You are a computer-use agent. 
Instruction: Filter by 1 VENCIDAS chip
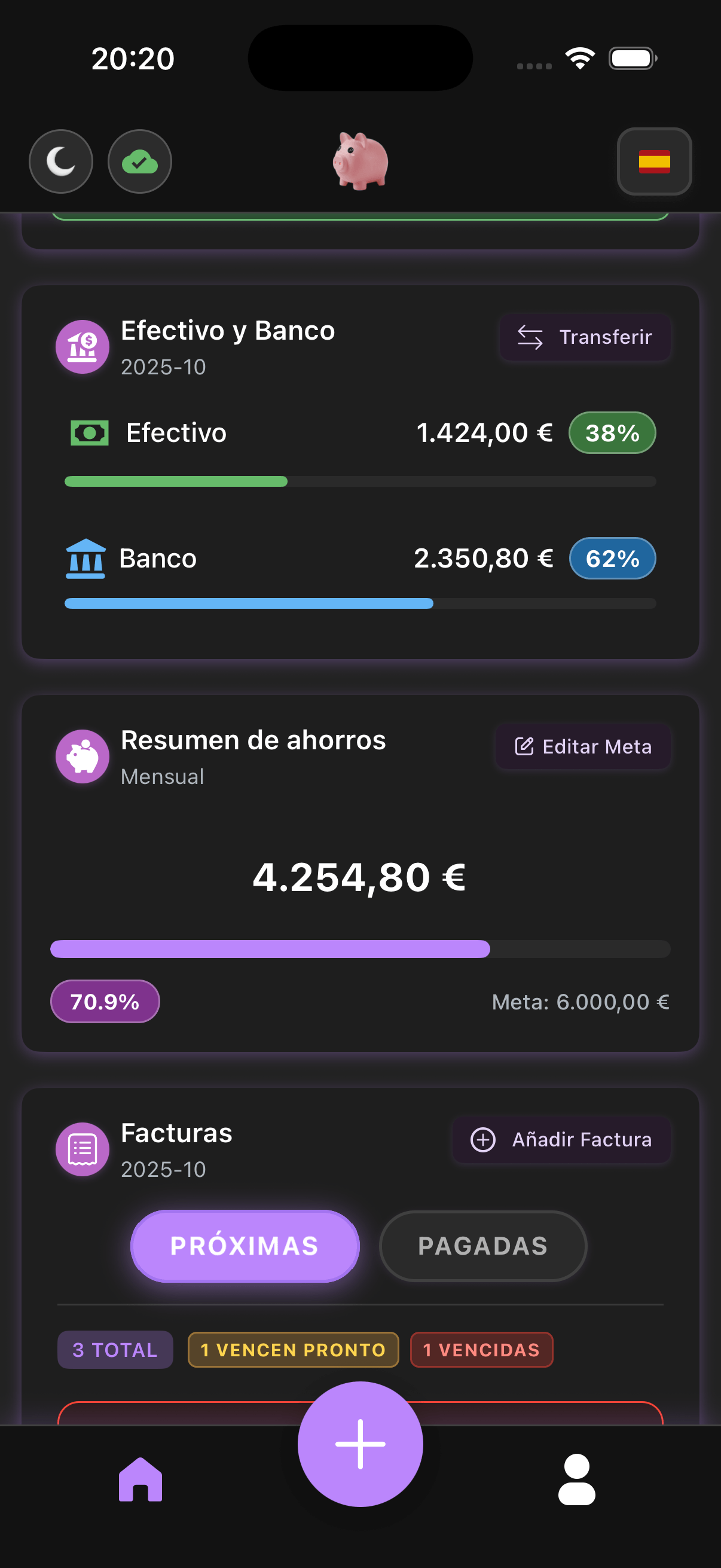(x=481, y=1350)
